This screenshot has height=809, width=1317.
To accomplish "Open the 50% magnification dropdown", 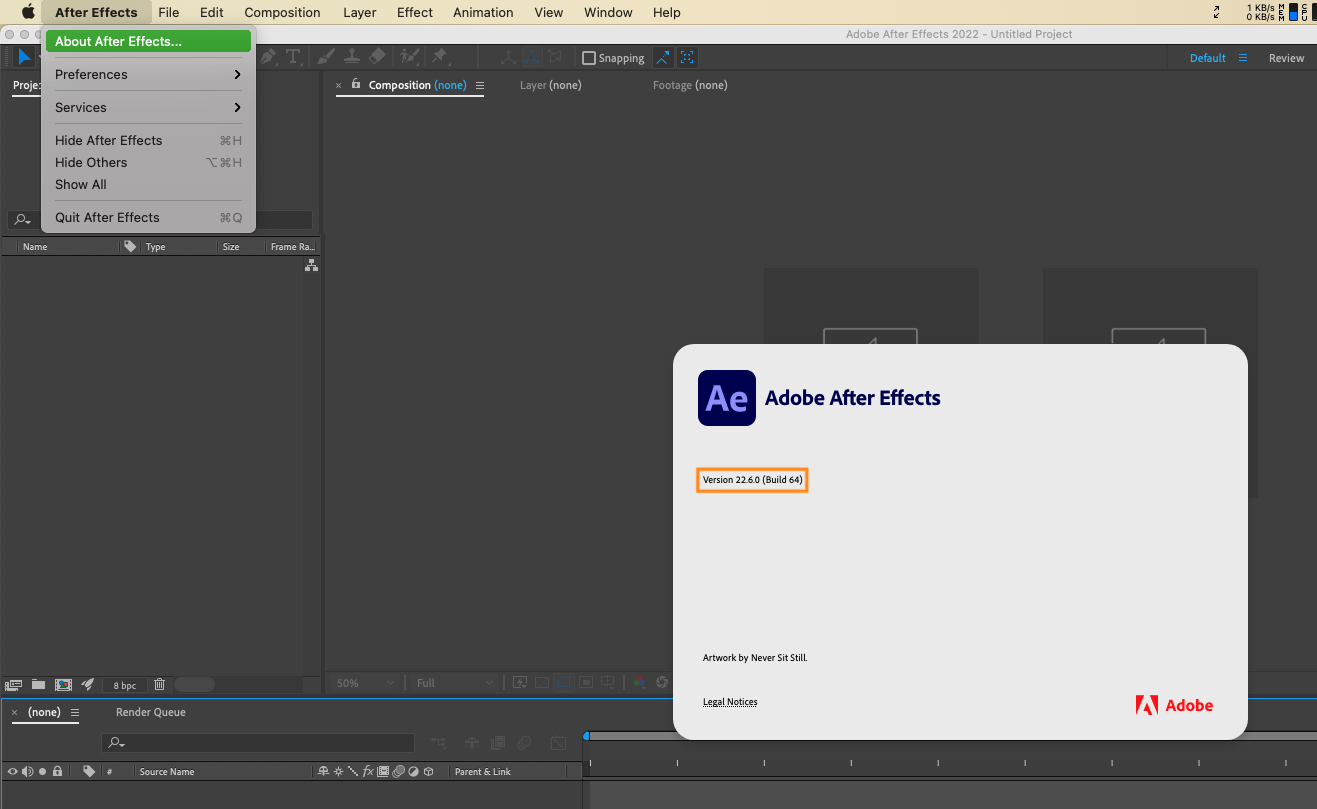I will (x=365, y=682).
